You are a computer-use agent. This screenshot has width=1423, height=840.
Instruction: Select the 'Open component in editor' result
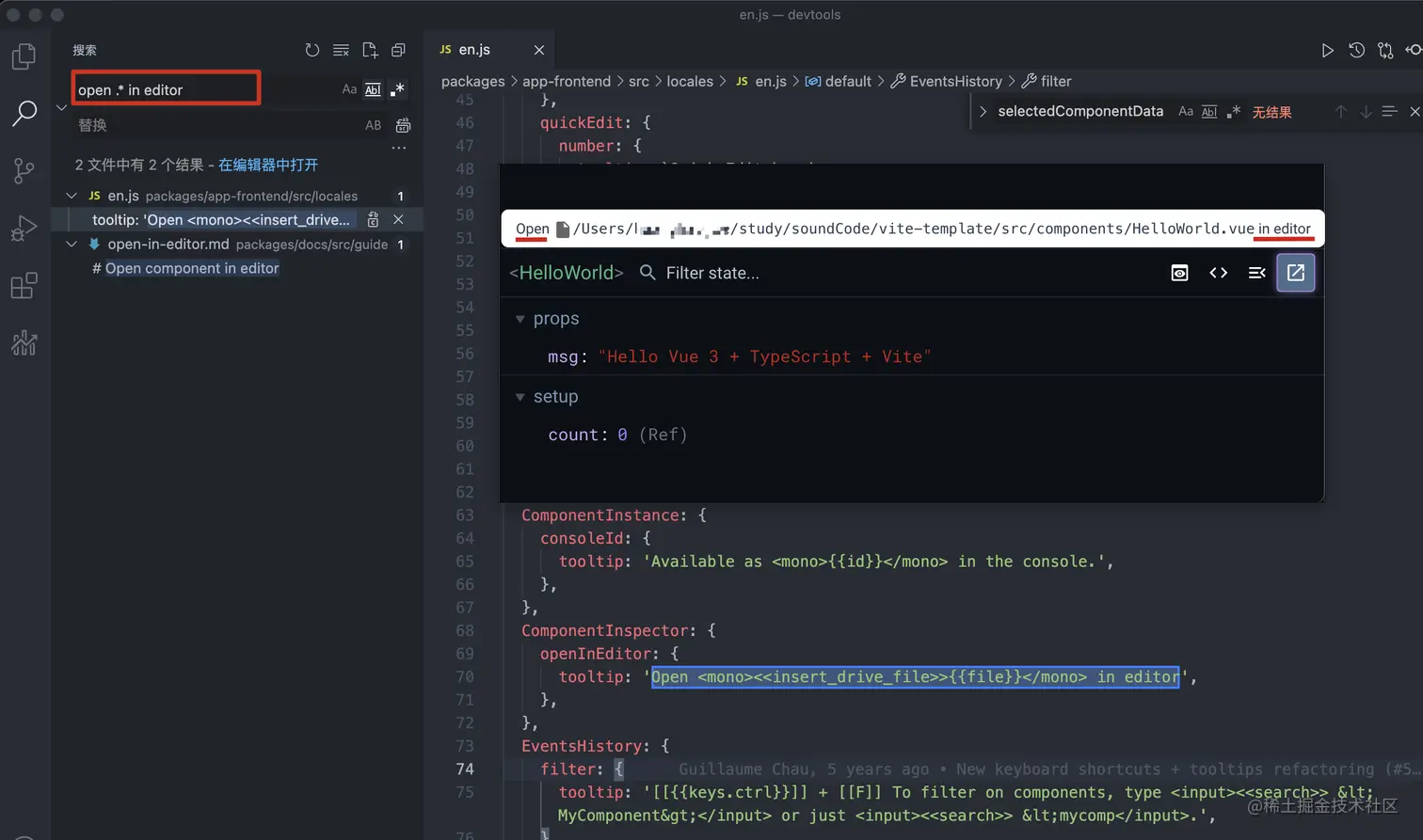(191, 268)
